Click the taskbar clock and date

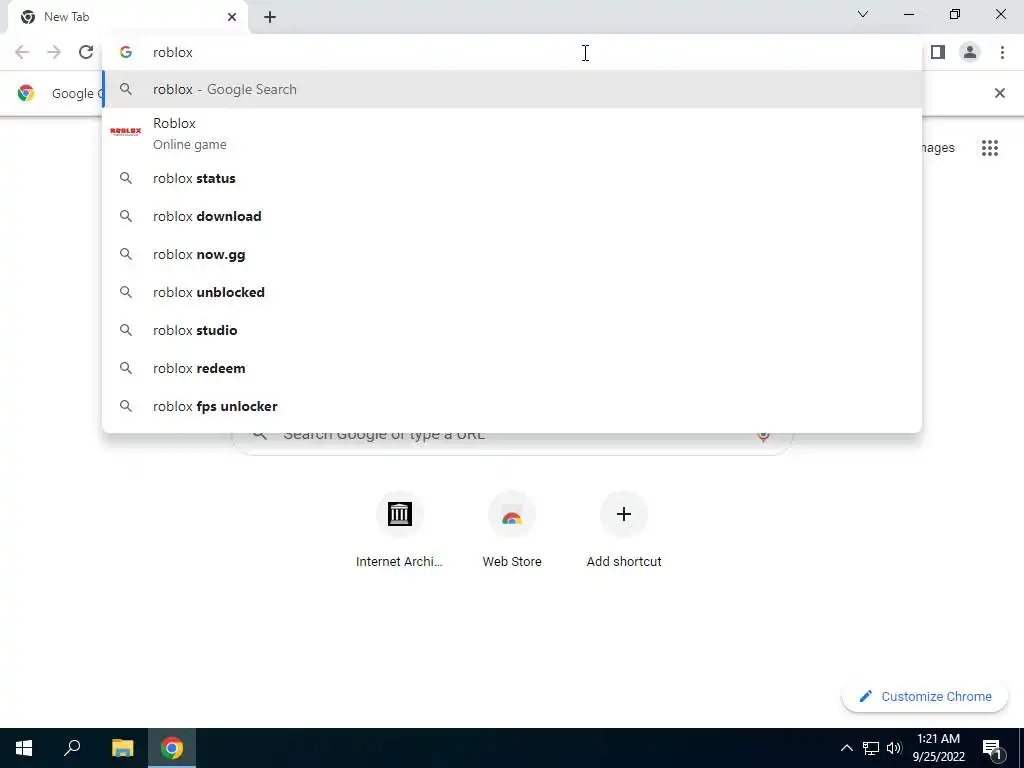pyautogui.click(x=938, y=748)
